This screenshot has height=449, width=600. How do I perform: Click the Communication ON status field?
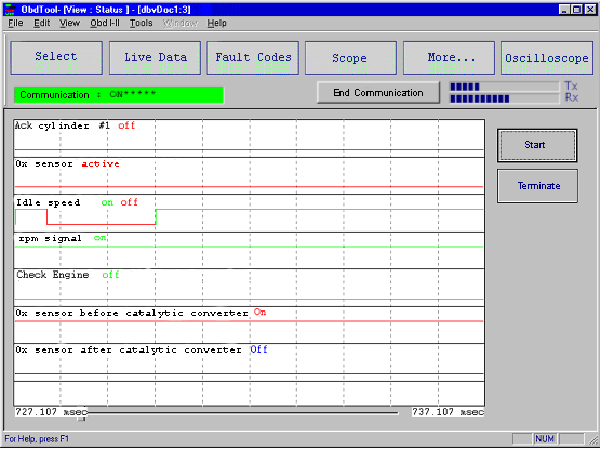pyautogui.click(x=119, y=95)
